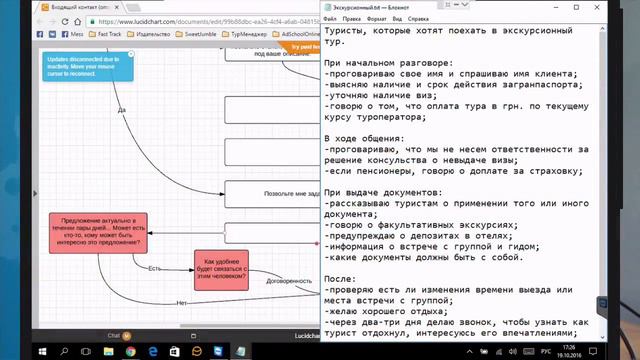Expand the Lucidchart left side panel arrow
The image size is (640, 360).
click(35, 193)
